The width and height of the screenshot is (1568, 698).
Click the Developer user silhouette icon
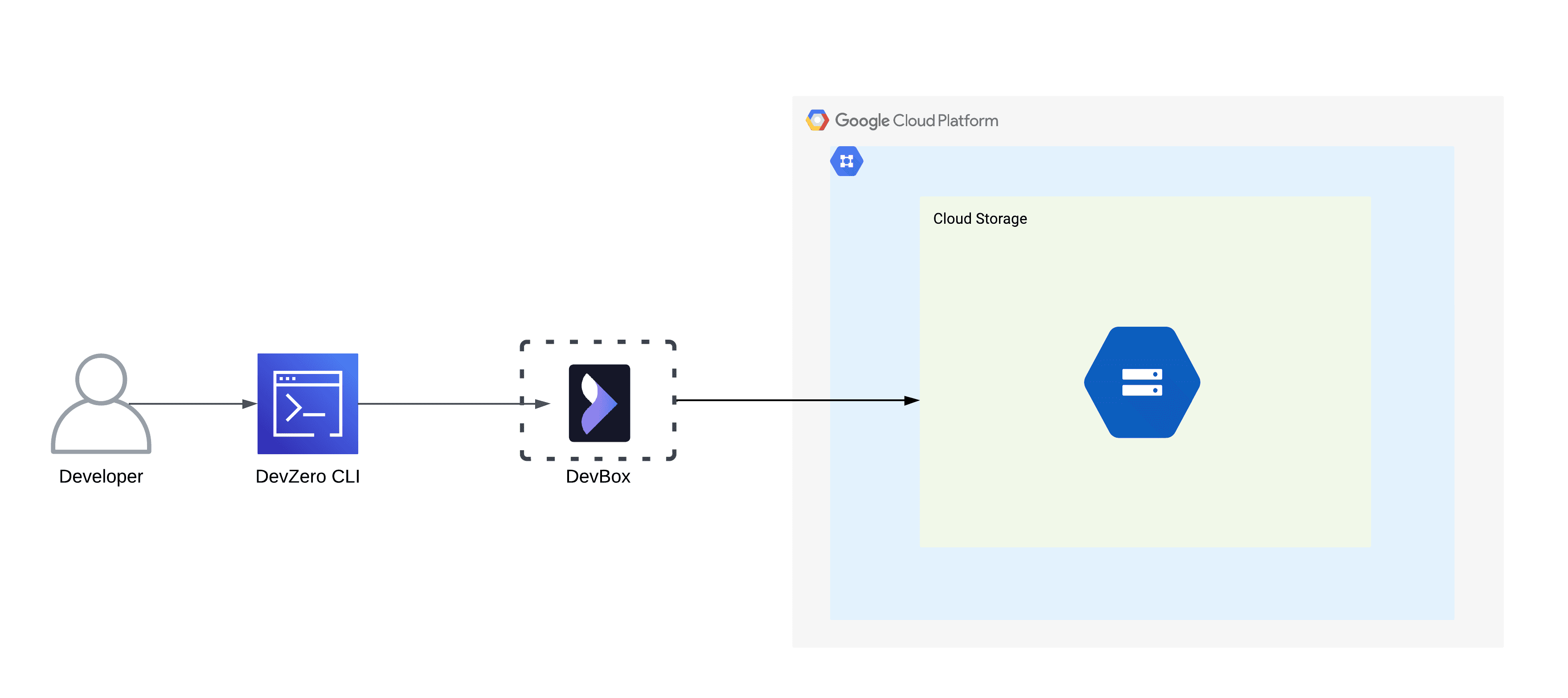tap(101, 403)
